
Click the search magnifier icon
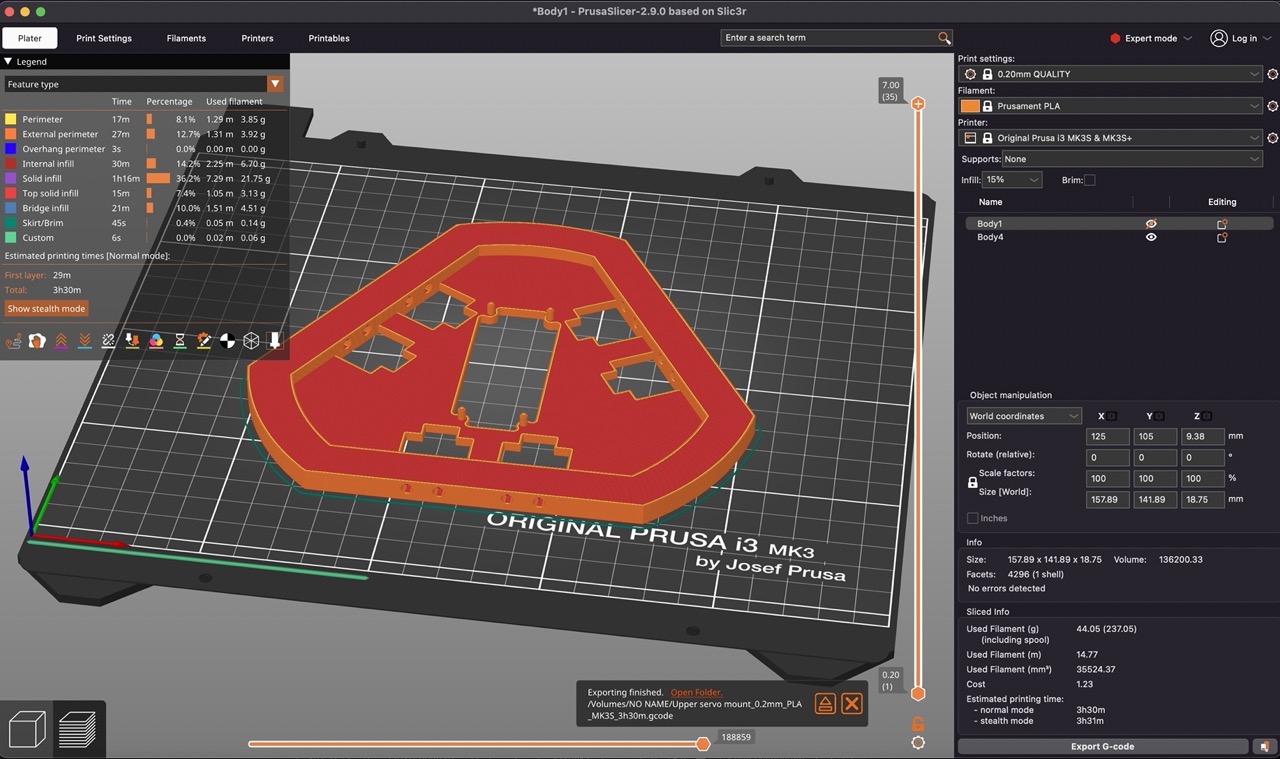(x=944, y=38)
